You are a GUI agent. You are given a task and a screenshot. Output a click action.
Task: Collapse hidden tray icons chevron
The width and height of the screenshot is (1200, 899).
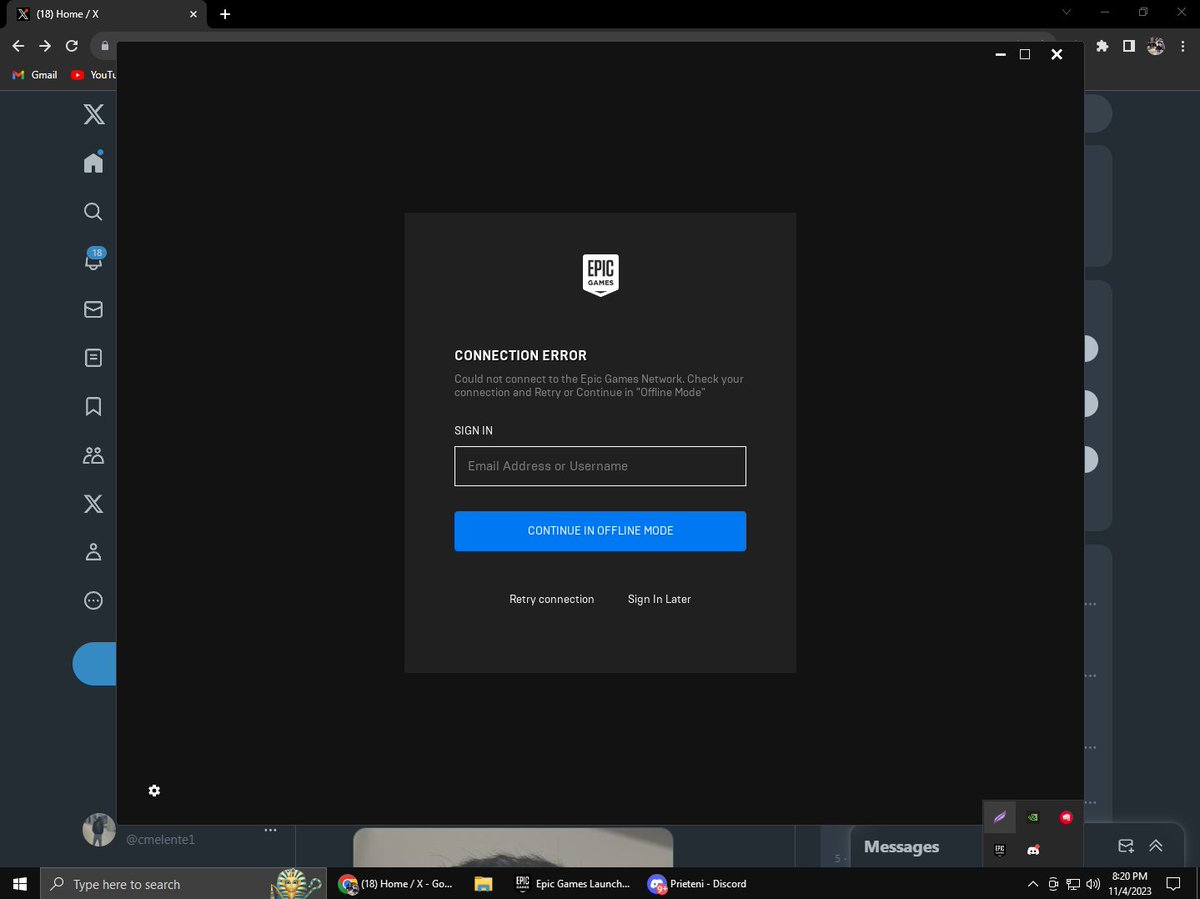point(1033,884)
